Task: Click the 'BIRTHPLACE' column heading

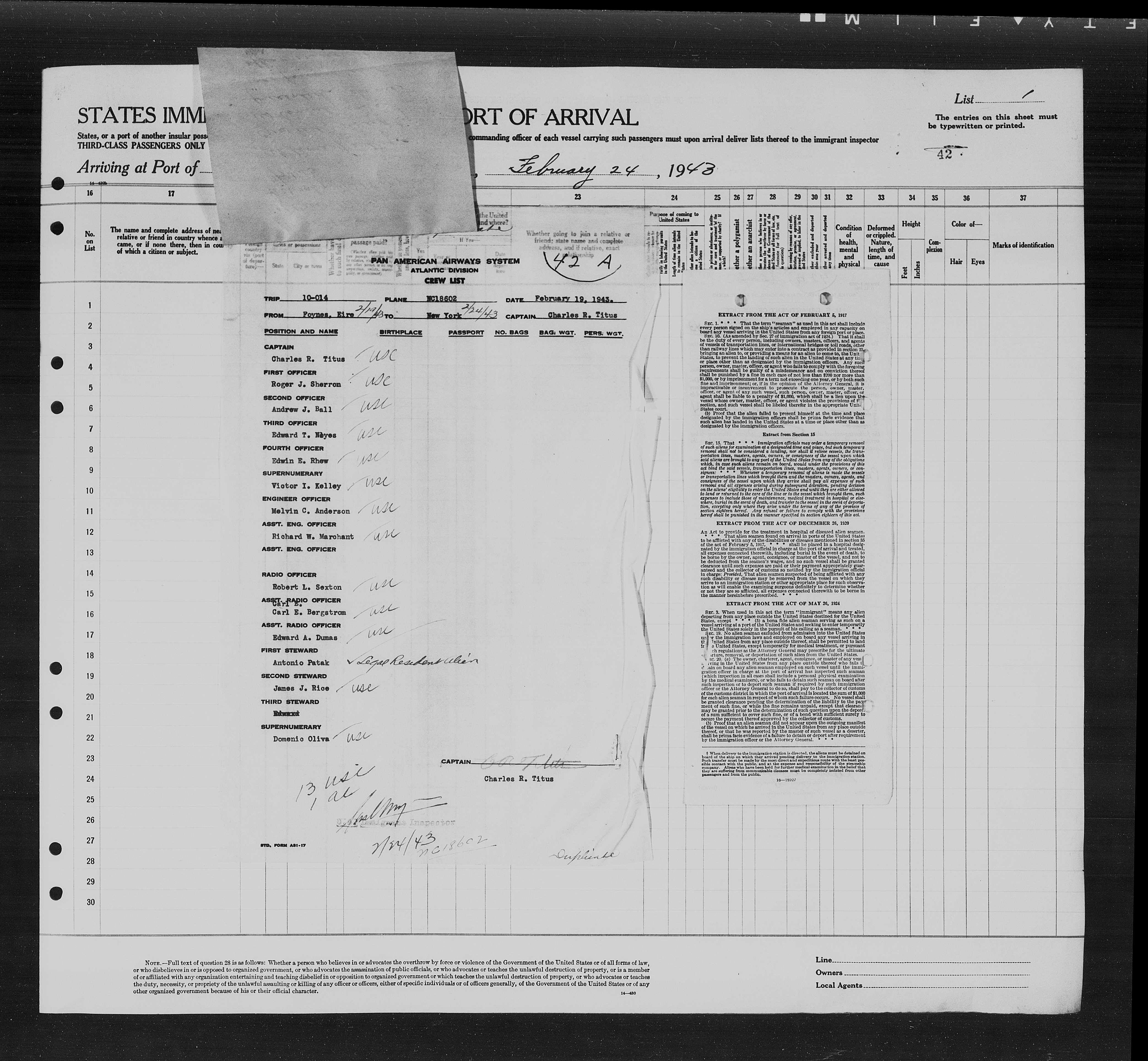Action: click(x=401, y=332)
